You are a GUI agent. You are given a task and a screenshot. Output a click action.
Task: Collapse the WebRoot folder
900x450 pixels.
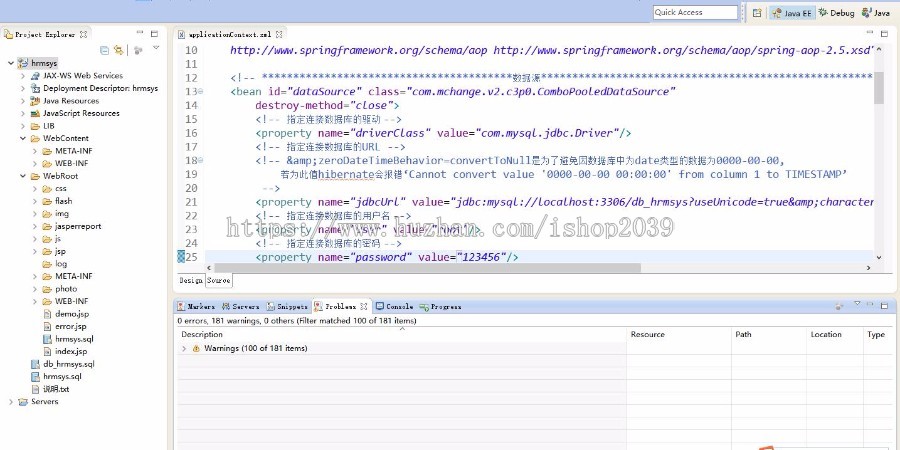pyautogui.click(x=22, y=176)
